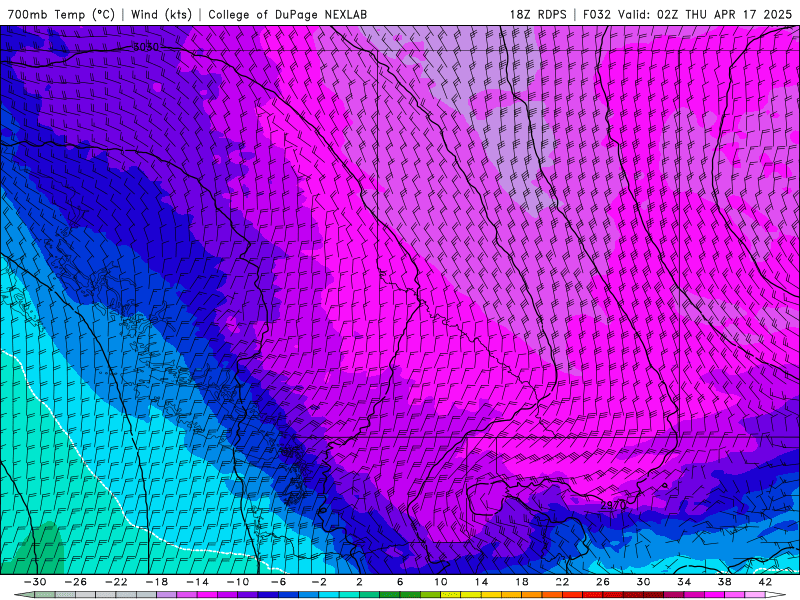Click the -26 value on the color scale
Image resolution: width=800 pixels, height=600 pixels.
pos(76,582)
